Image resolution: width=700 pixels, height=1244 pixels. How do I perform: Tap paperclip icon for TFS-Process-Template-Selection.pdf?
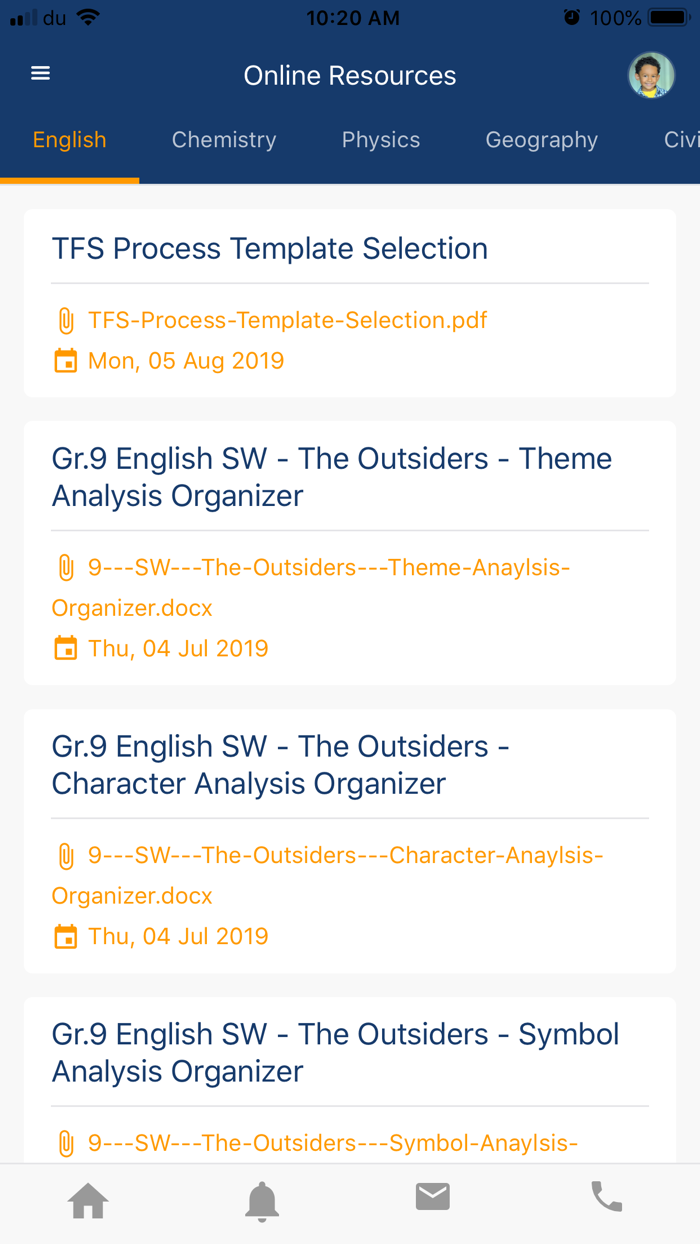tap(65, 321)
